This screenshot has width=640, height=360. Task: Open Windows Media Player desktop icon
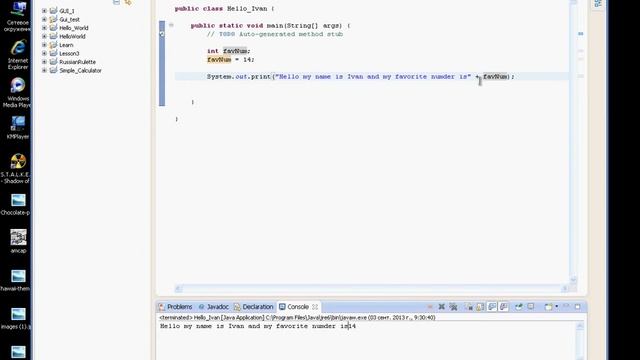pyautogui.click(x=17, y=93)
